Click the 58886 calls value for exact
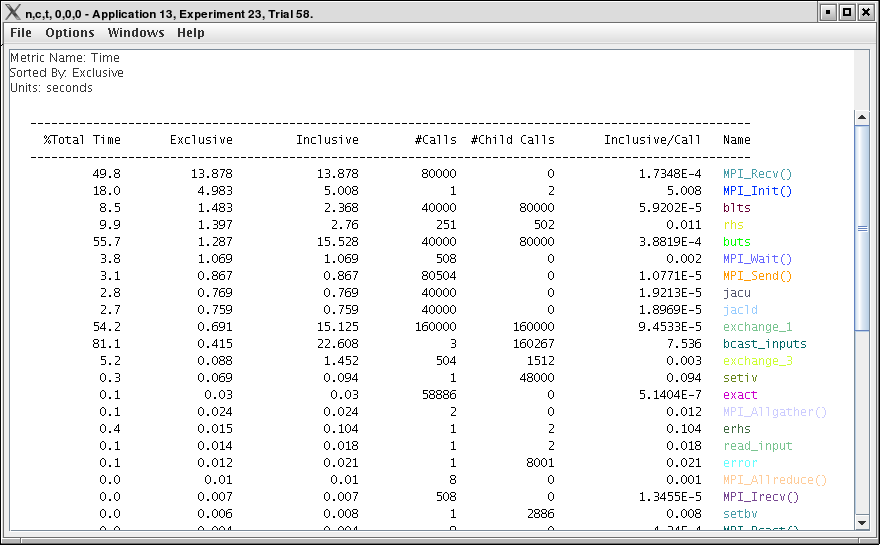 [x=439, y=395]
